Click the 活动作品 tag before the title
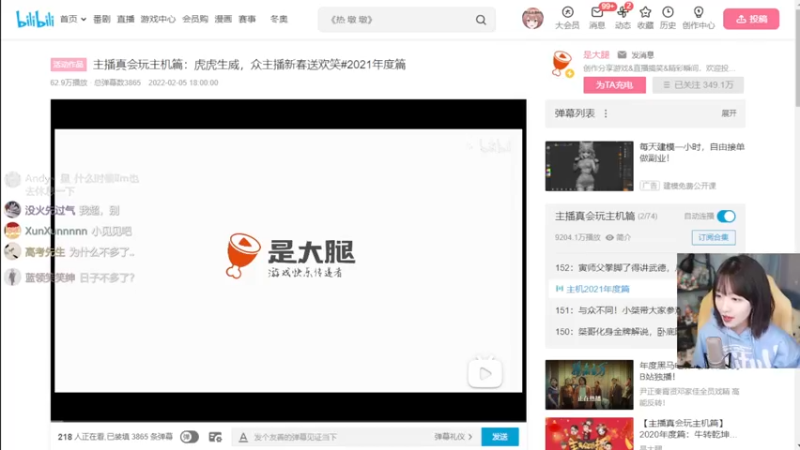Viewport: 800px width, 450px height. pos(68,65)
